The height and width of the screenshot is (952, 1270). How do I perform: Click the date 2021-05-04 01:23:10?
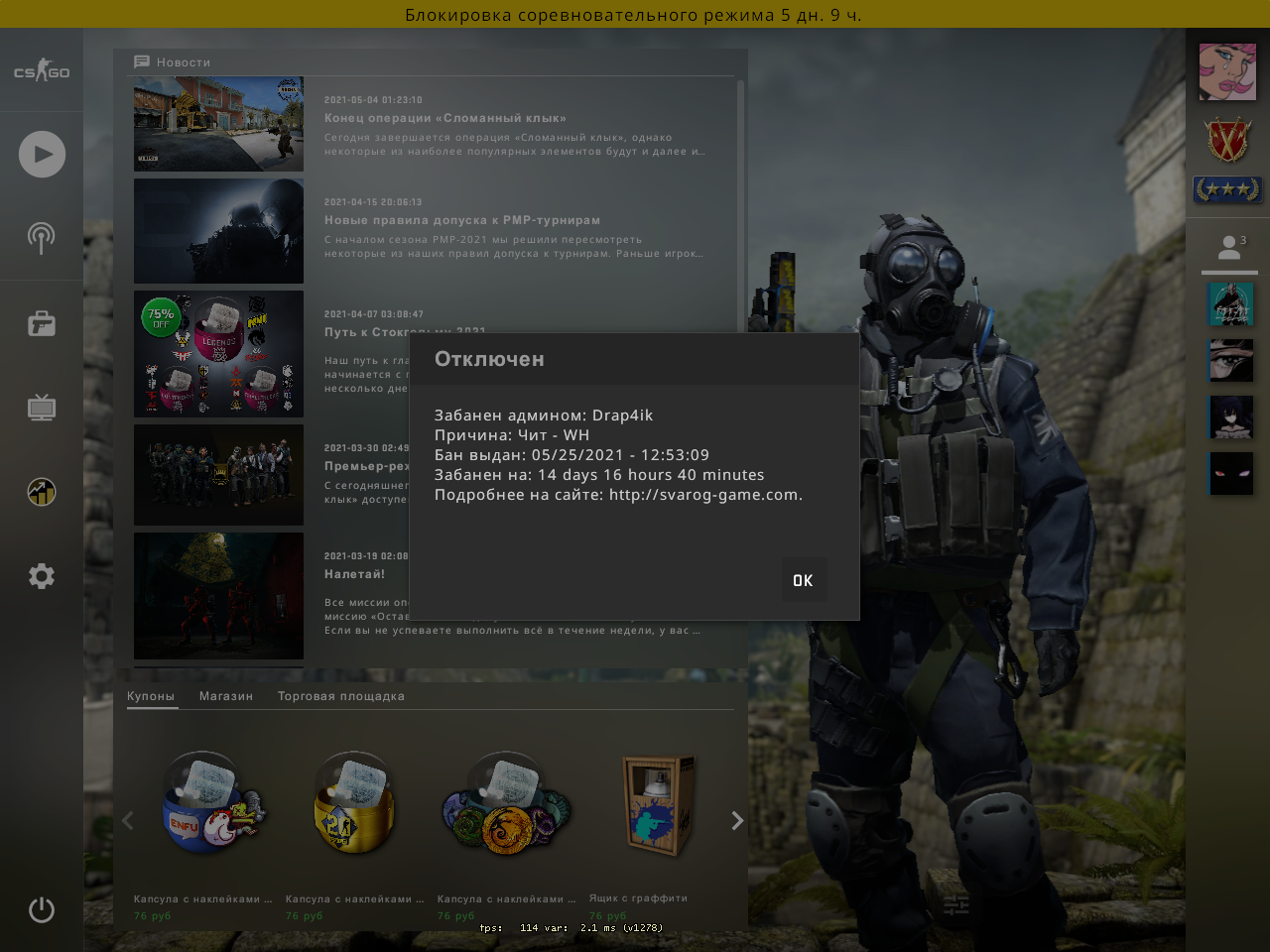coord(373,100)
